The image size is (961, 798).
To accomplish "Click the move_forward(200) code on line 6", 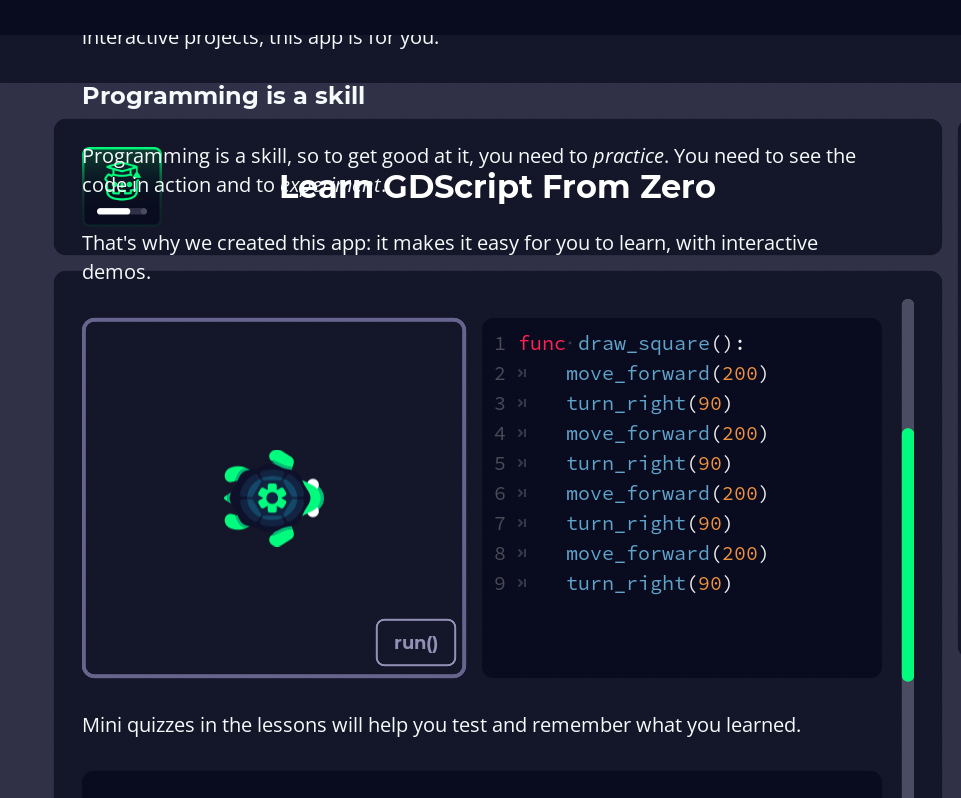I will point(667,493).
